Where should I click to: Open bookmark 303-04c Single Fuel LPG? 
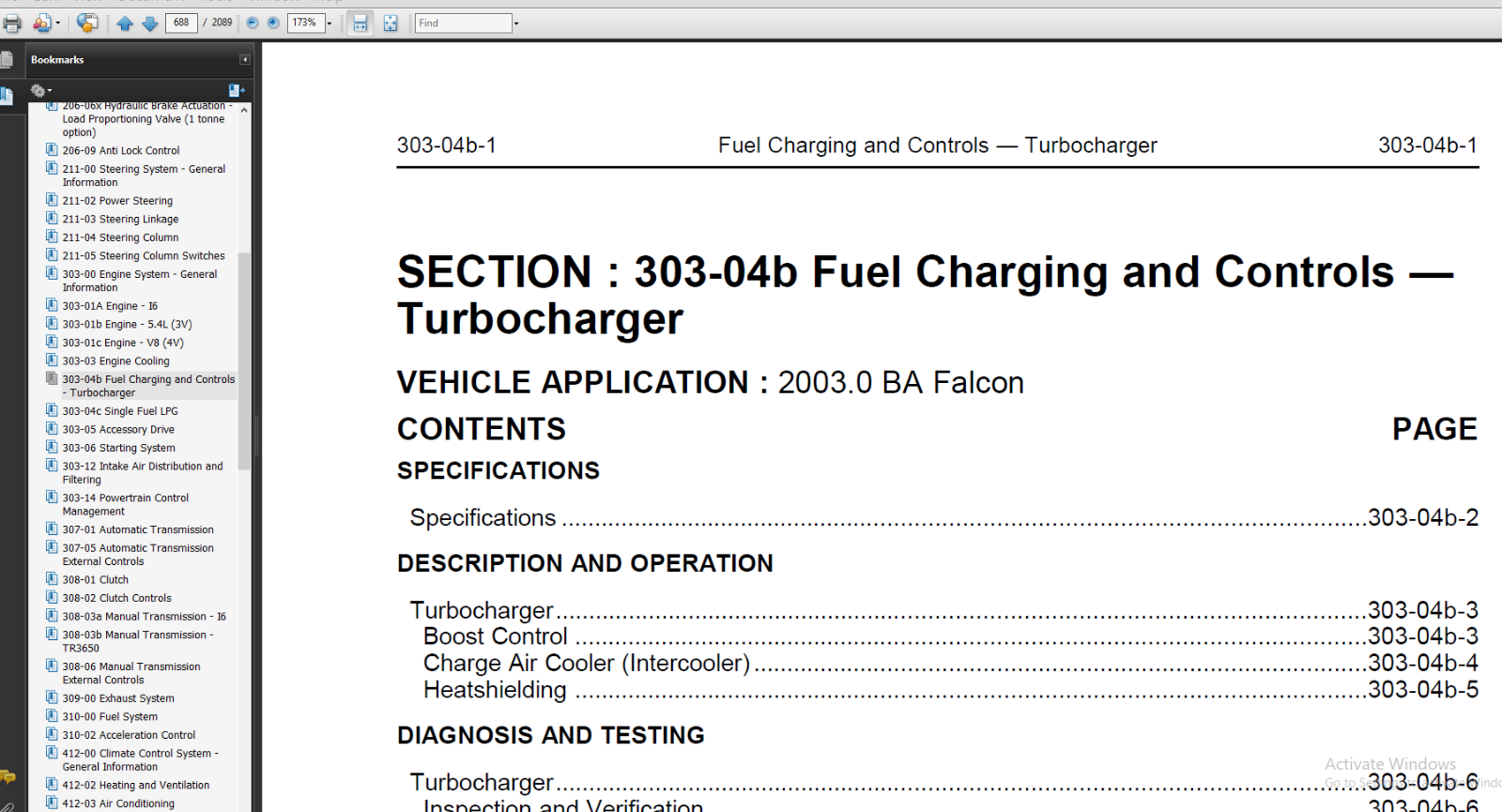pyautogui.click(x=120, y=411)
